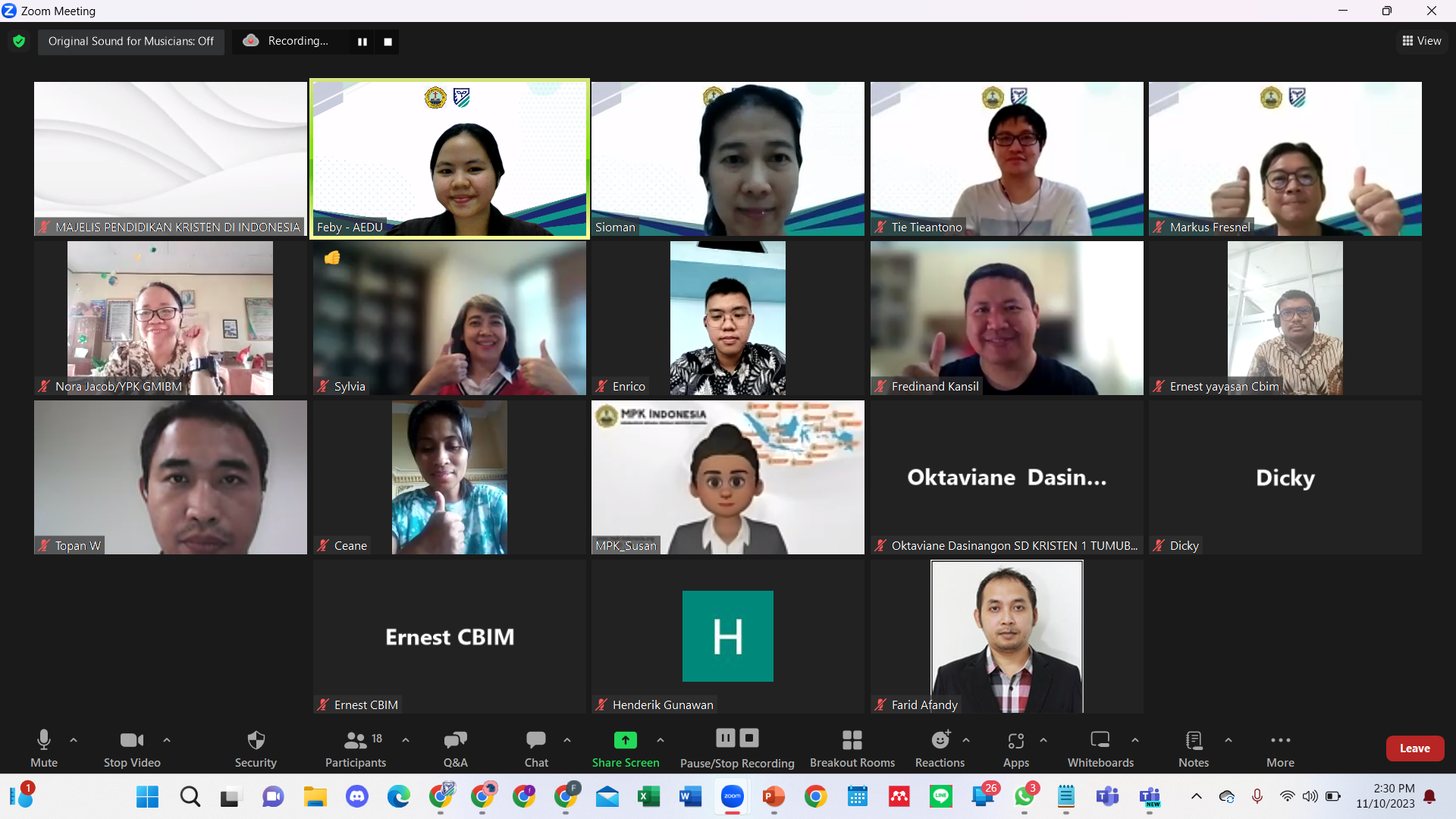Expand audio options arrow next to Mute
The height and width of the screenshot is (819, 1456).
74,739
